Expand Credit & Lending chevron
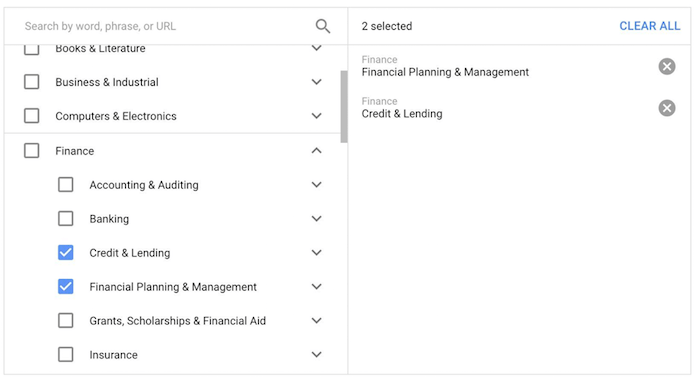 317,253
